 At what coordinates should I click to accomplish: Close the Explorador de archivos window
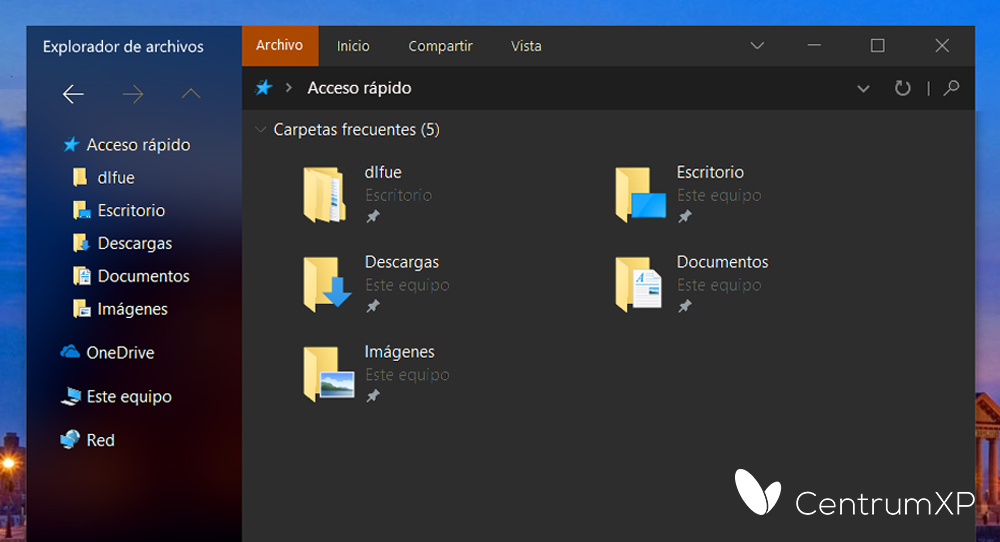pyautogui.click(x=942, y=45)
